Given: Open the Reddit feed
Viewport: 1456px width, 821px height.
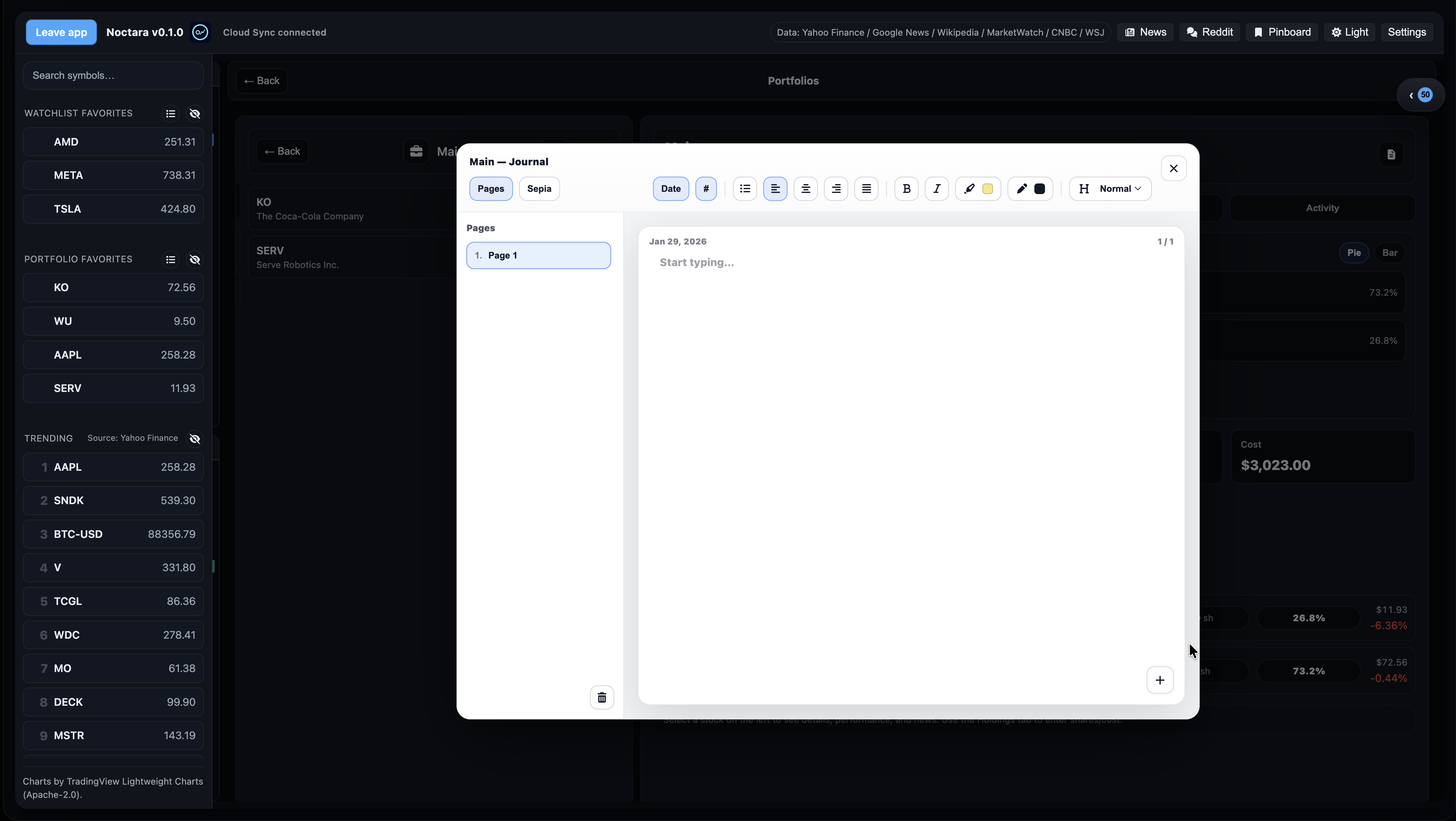Looking at the screenshot, I should coord(1209,32).
